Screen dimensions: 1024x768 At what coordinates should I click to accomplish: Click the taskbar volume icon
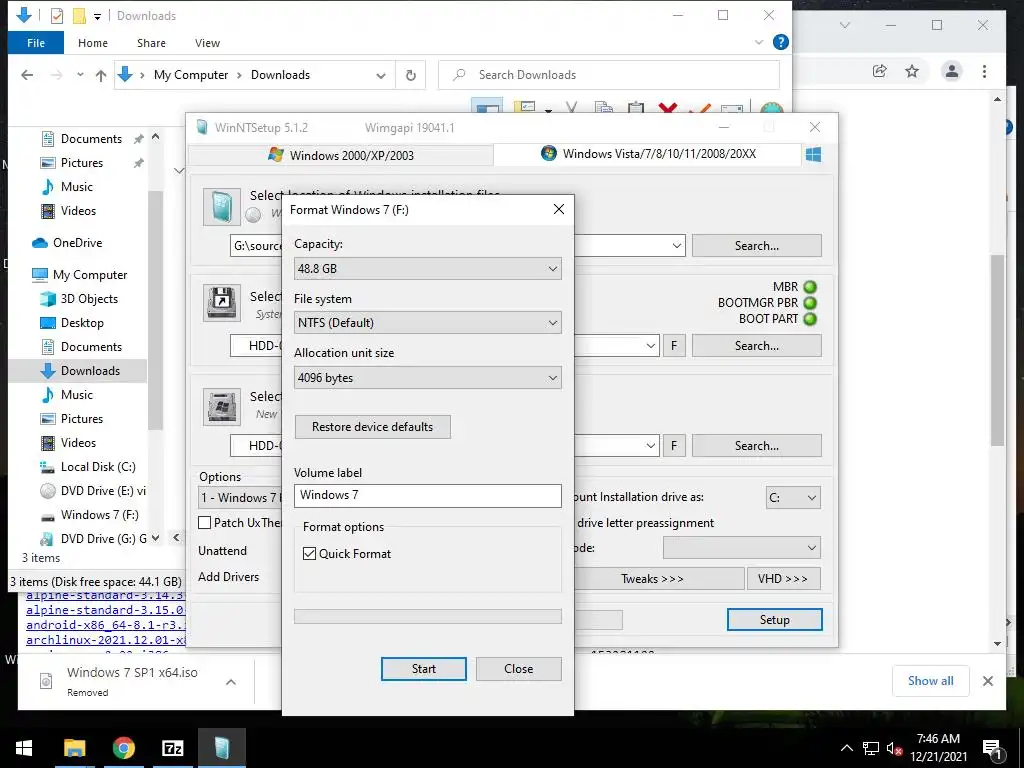[895, 749]
